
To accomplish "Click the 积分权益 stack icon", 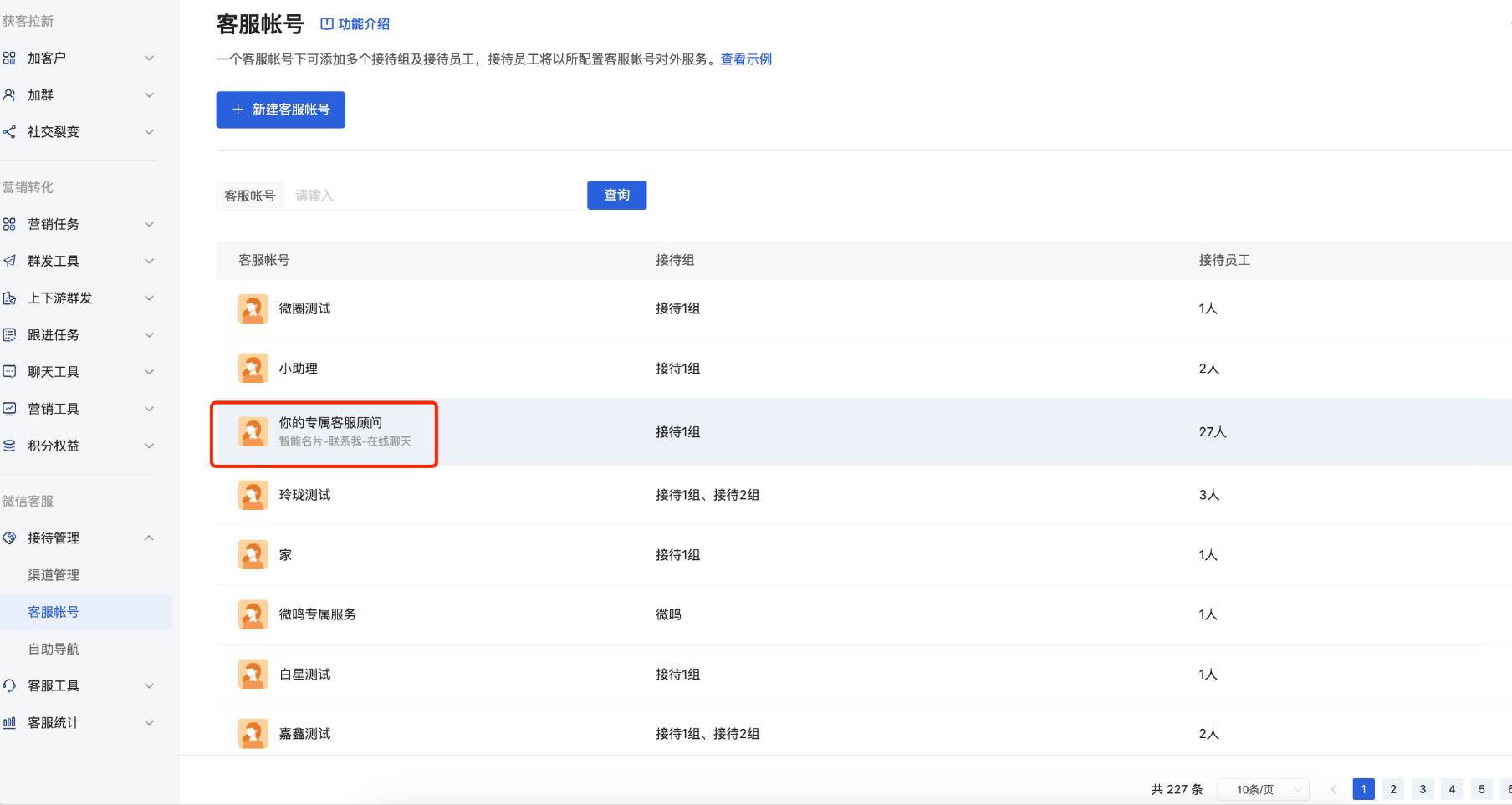I will coord(9,446).
